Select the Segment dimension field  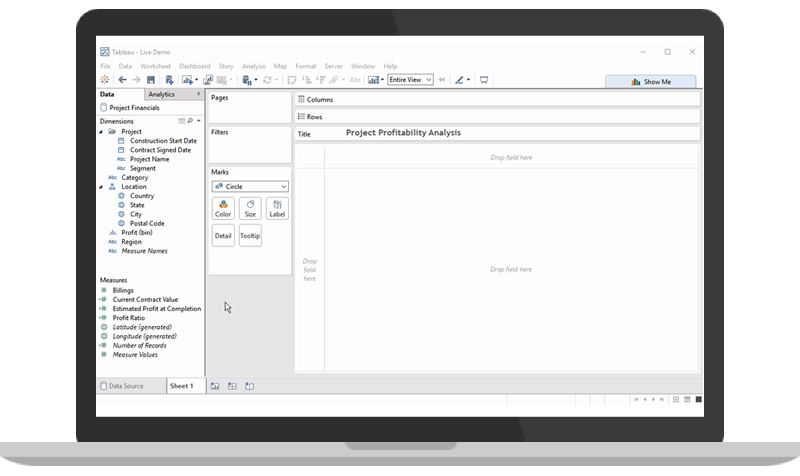click(x=143, y=168)
